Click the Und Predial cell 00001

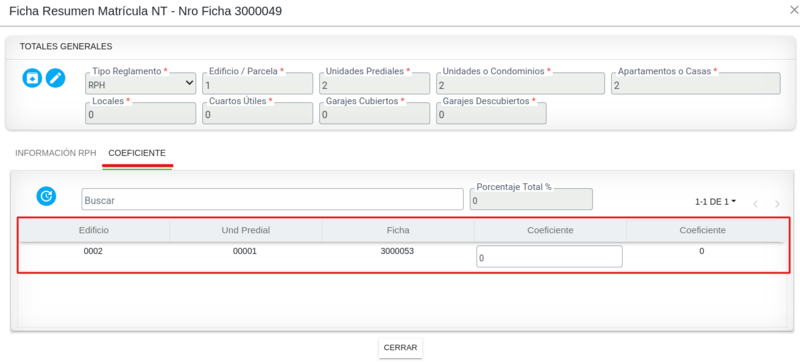(245, 251)
